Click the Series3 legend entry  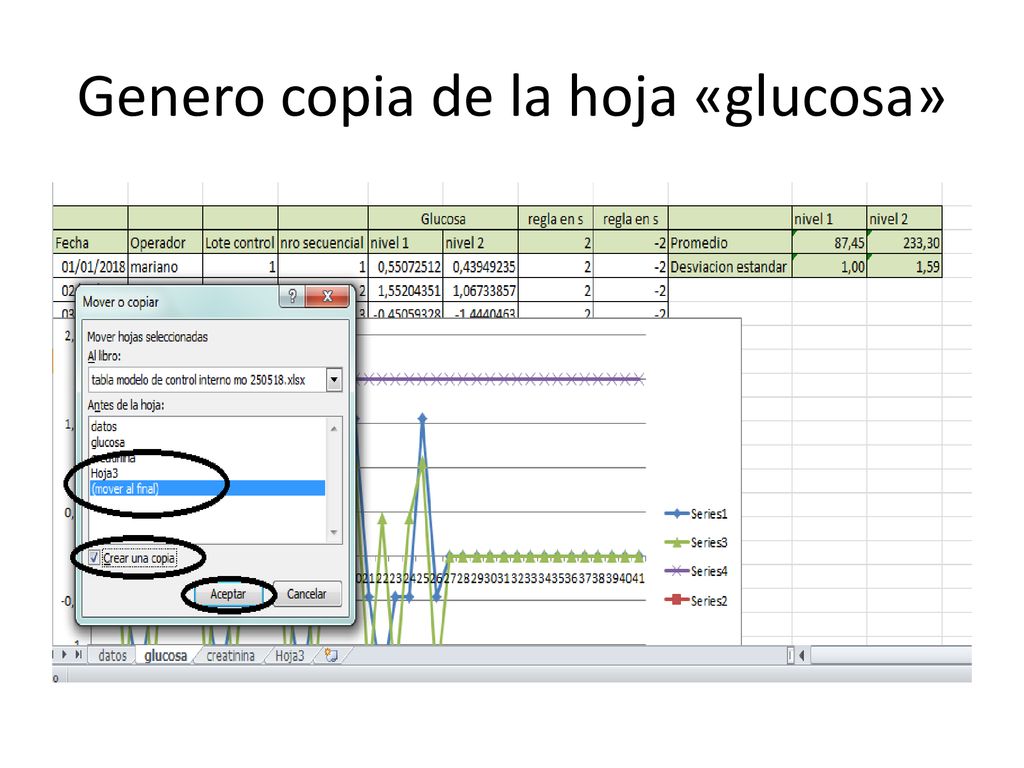pos(696,543)
